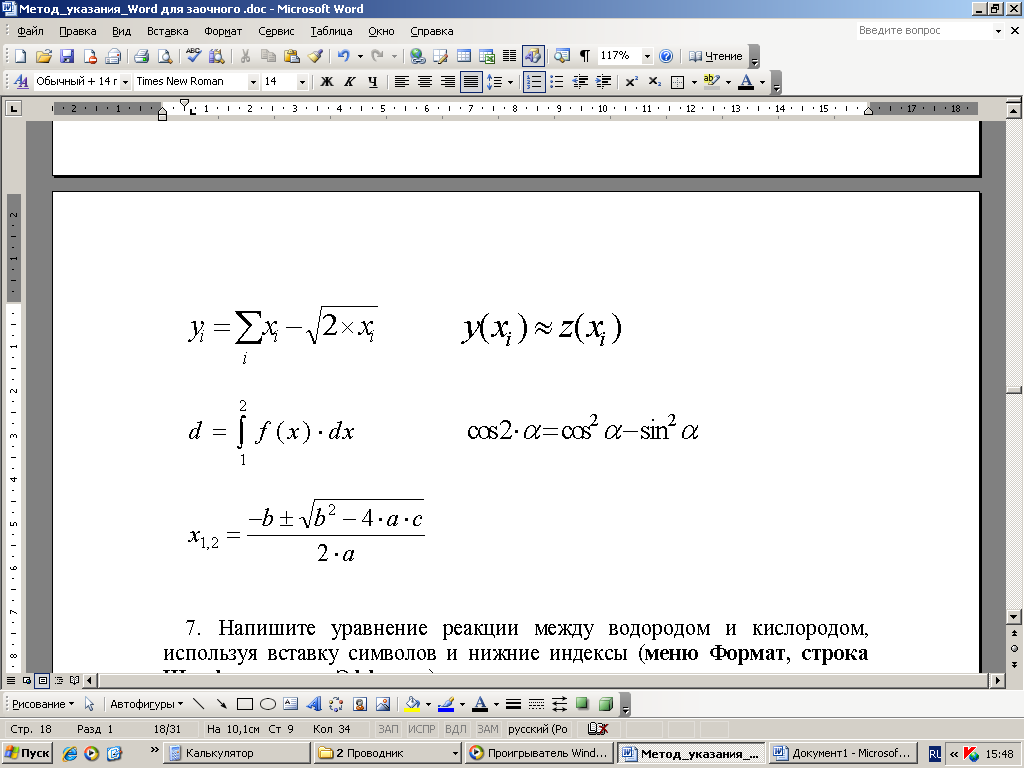This screenshot has height=768, width=1024.
Task: Justify the paragraph text
Action: tap(471, 82)
